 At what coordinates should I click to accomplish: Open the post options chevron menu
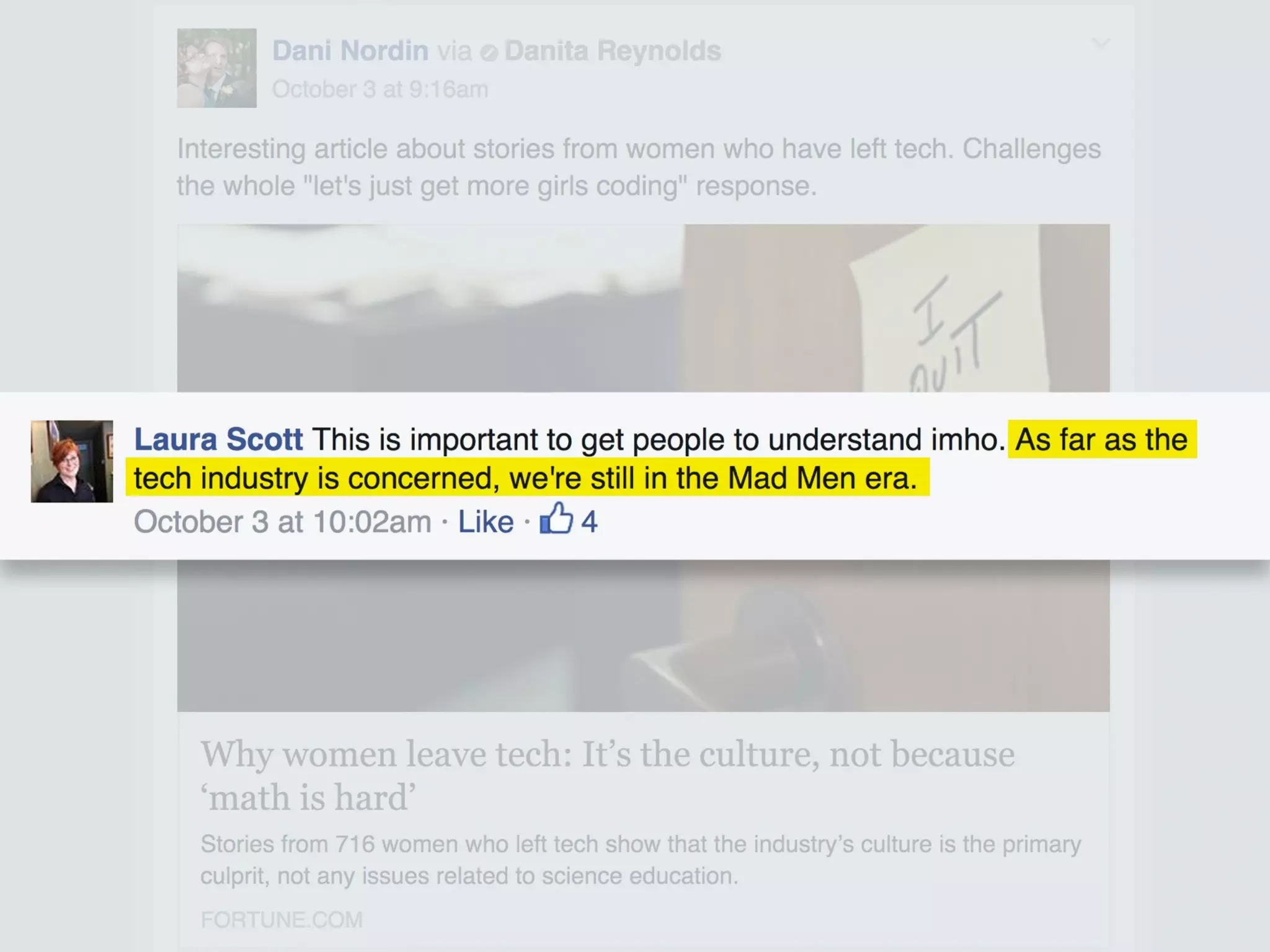point(1100,43)
